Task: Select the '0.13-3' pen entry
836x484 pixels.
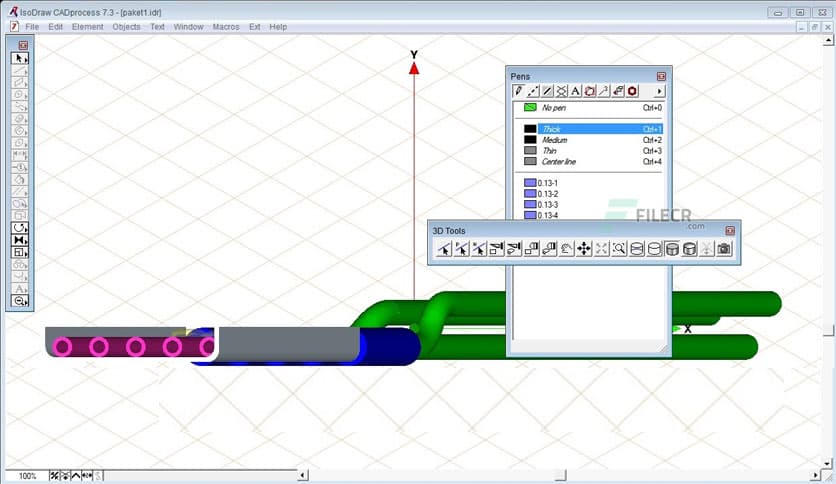Action: click(541, 205)
